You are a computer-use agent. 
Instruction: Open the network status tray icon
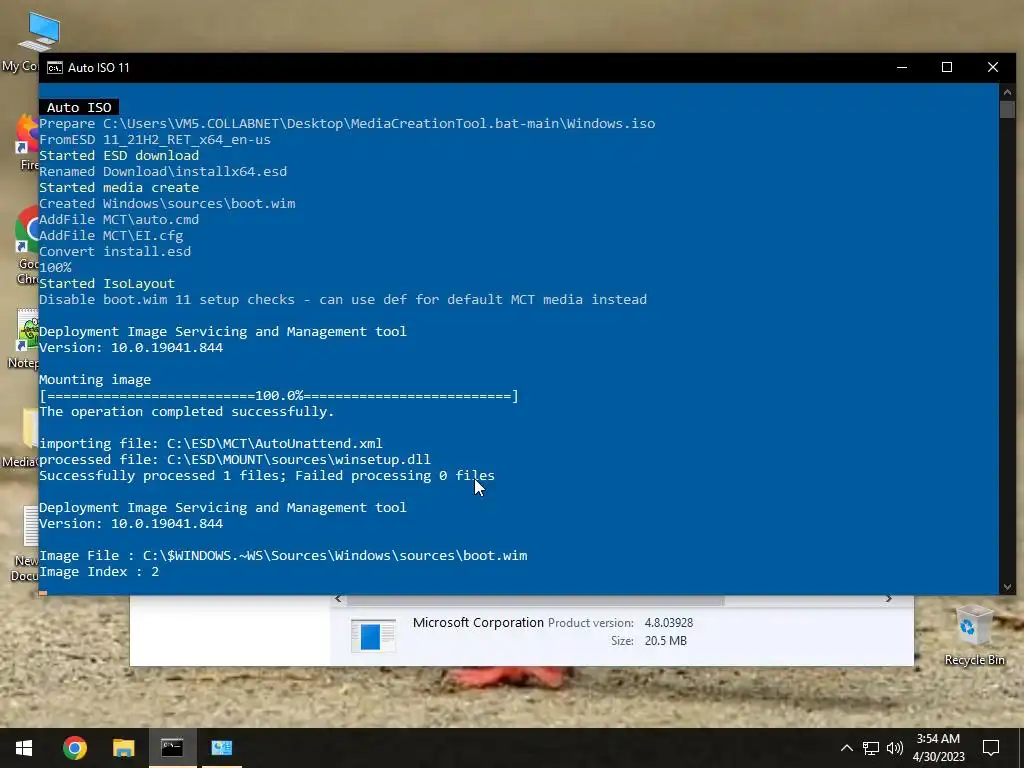tap(871, 748)
